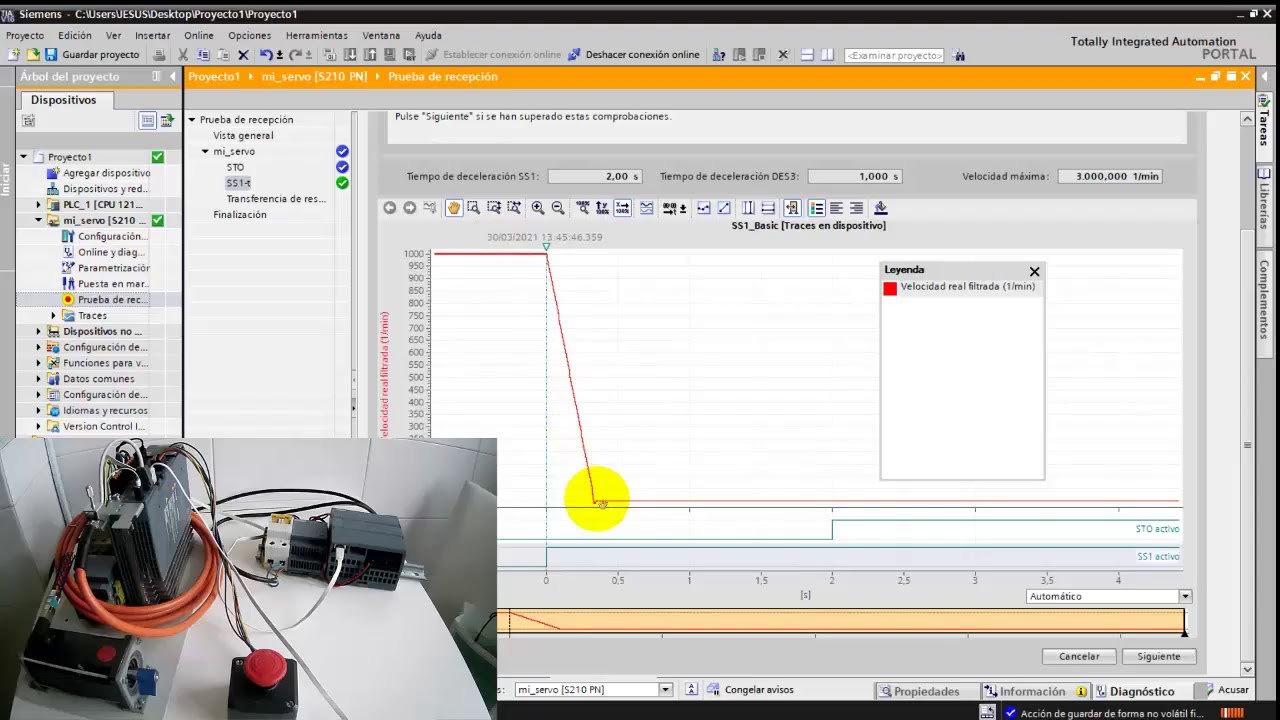Click the arrange in tracks icon
Screen dimensions: 1280x720
(x=646, y=208)
